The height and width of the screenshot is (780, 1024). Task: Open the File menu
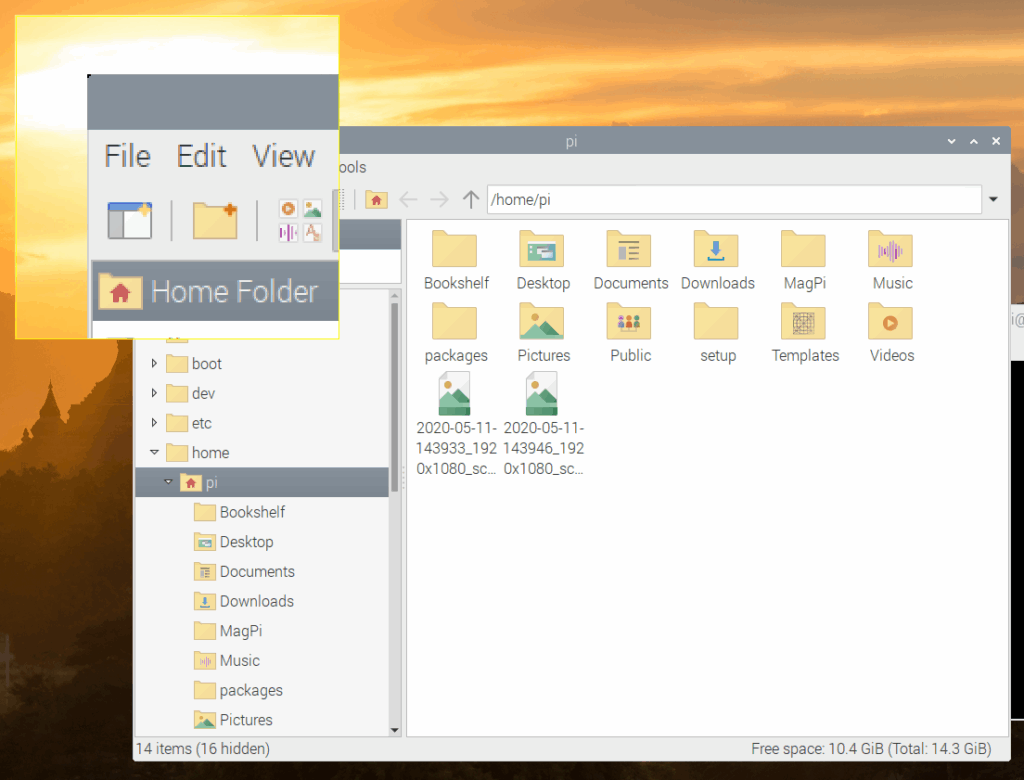(126, 156)
